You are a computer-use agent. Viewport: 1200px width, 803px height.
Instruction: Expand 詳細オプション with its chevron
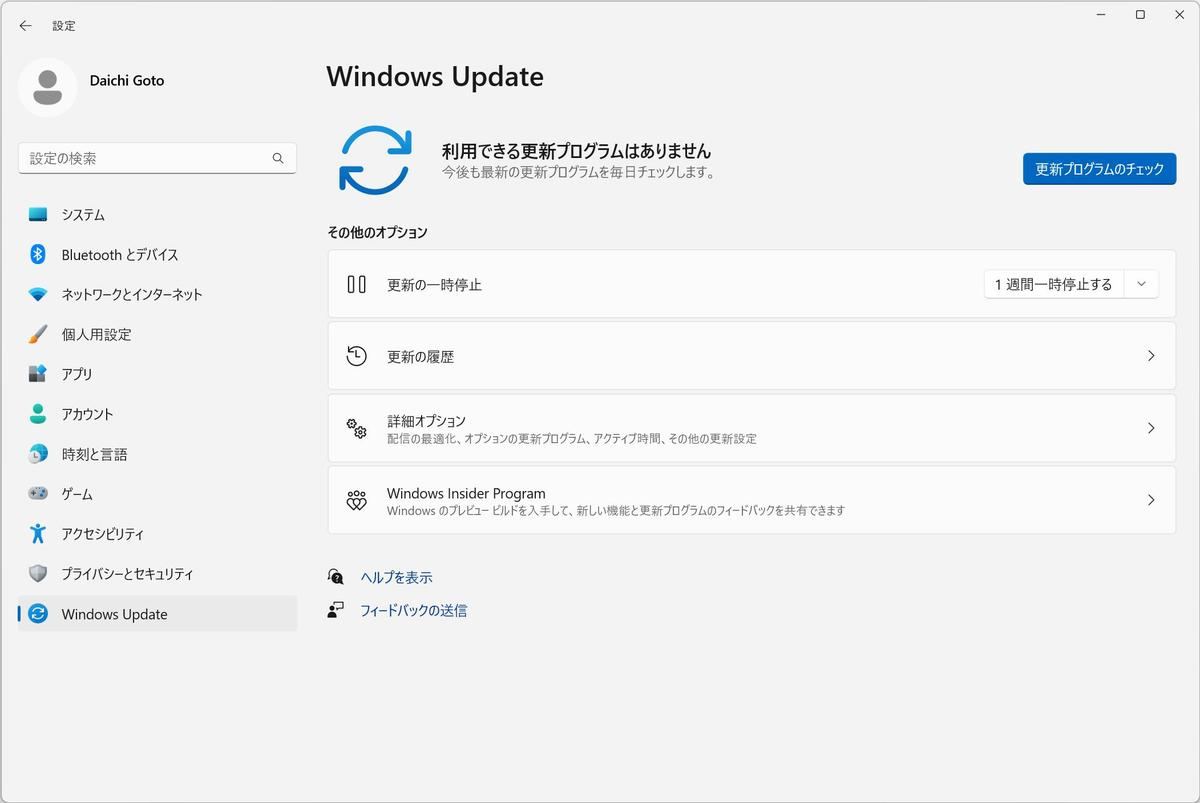(x=1151, y=428)
